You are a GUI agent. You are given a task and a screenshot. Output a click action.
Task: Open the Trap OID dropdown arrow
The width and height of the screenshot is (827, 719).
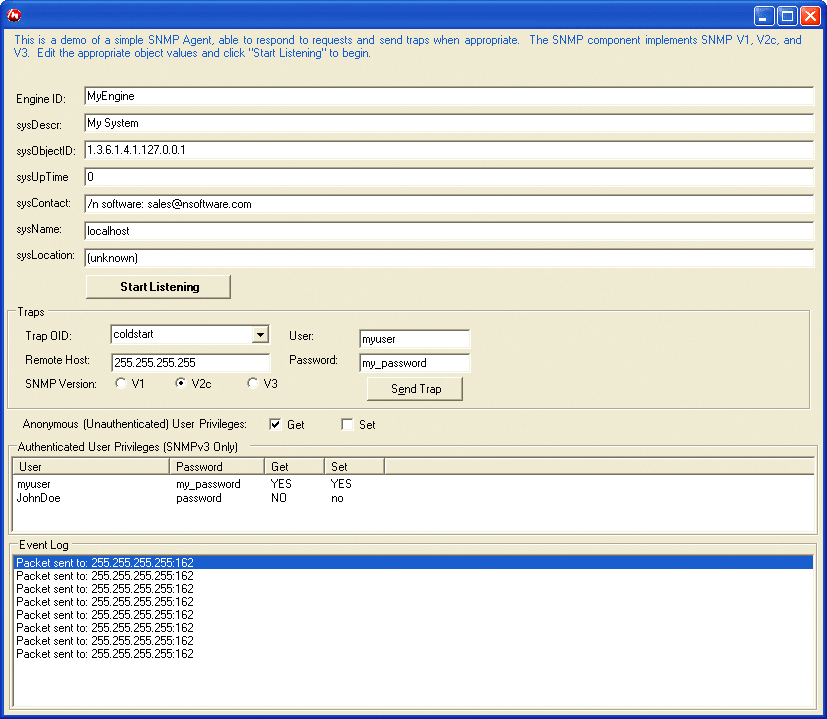pos(260,334)
